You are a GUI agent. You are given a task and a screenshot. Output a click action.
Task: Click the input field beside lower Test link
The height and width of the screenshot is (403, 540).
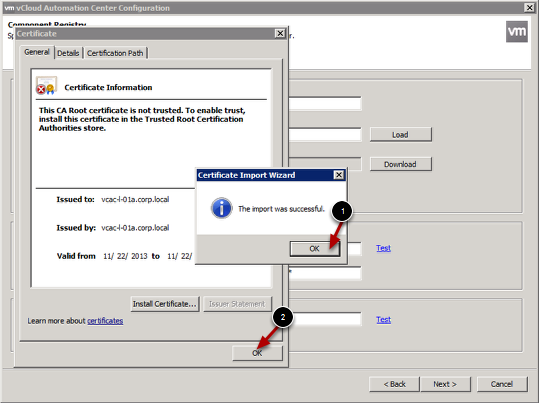tap(325, 319)
